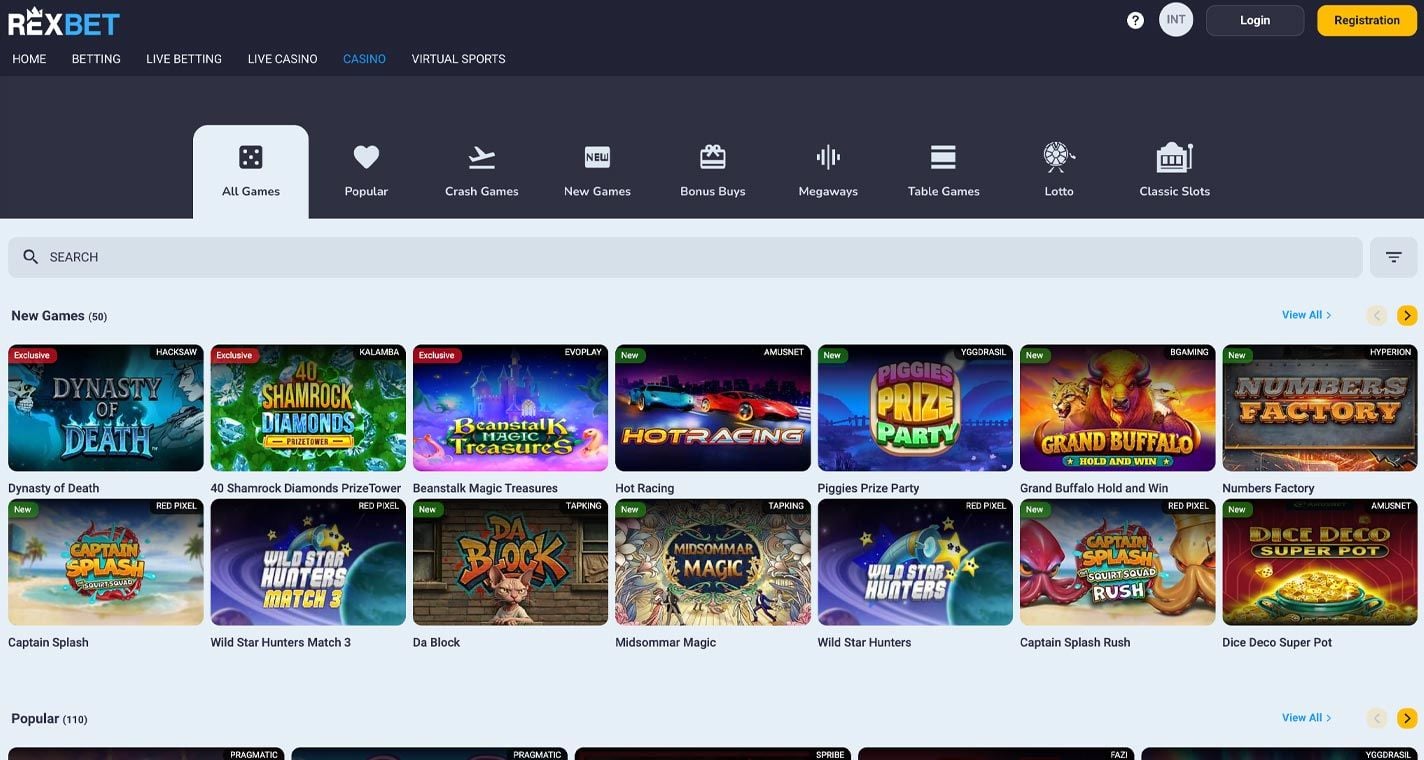This screenshot has width=1424, height=760.
Task: Click the BGAMING provider label
Action: 1190,352
